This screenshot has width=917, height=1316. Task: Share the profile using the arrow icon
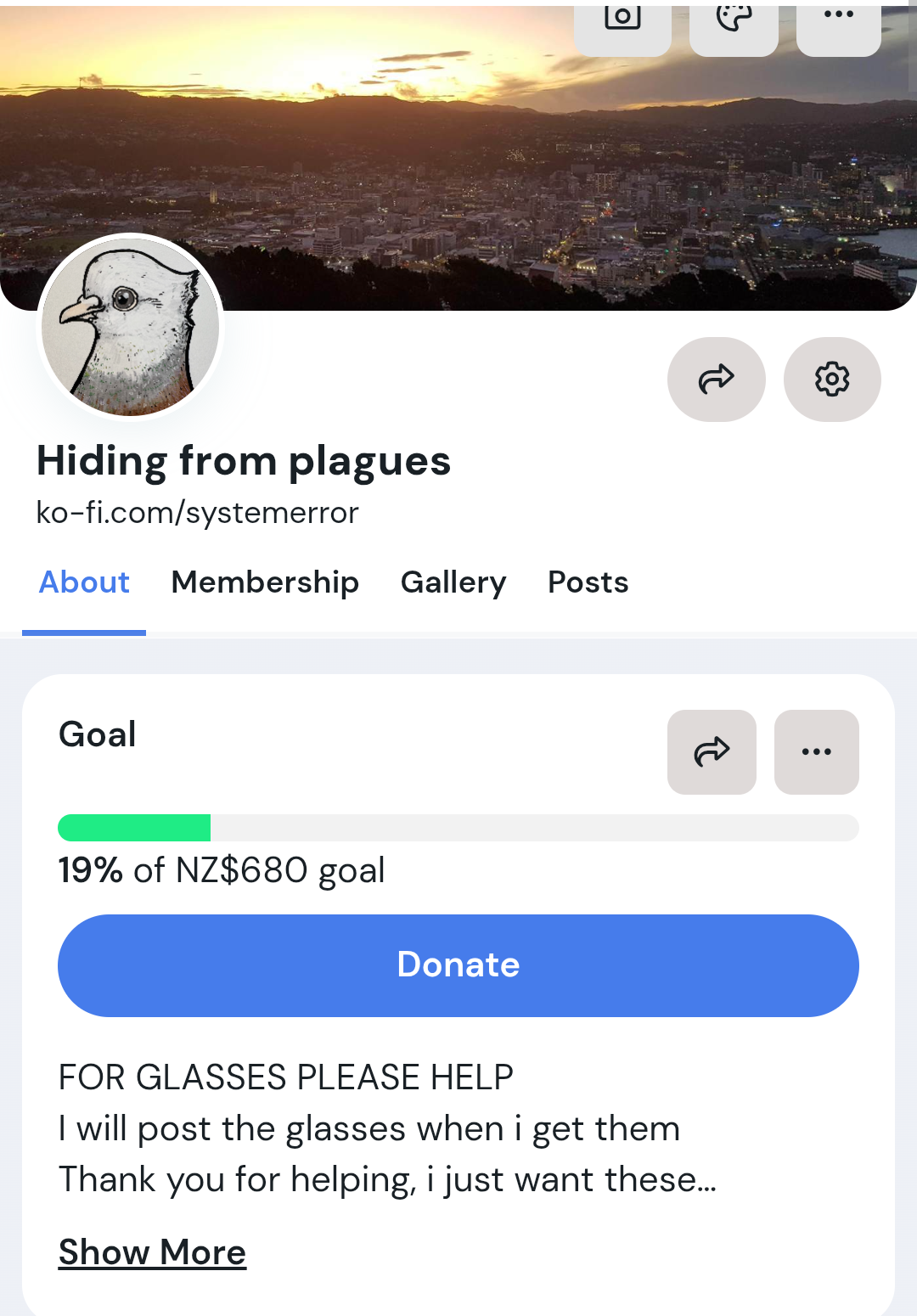click(716, 379)
